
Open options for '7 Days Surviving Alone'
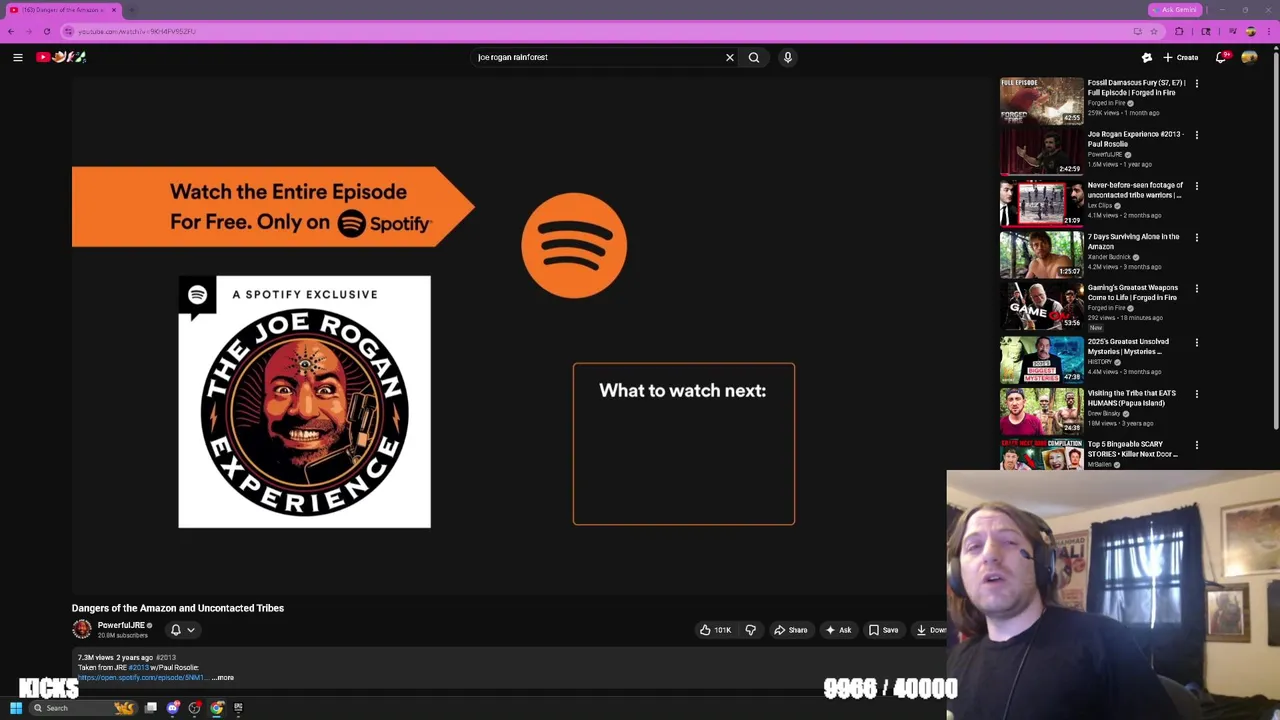pyautogui.click(x=1196, y=238)
